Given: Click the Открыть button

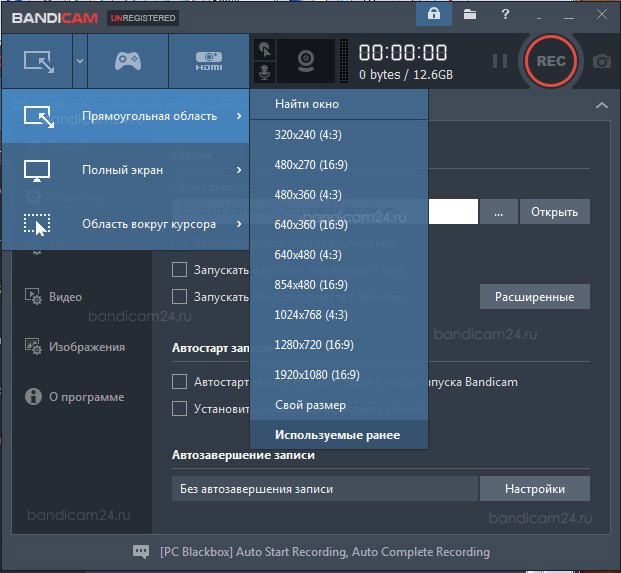Looking at the screenshot, I should [554, 212].
